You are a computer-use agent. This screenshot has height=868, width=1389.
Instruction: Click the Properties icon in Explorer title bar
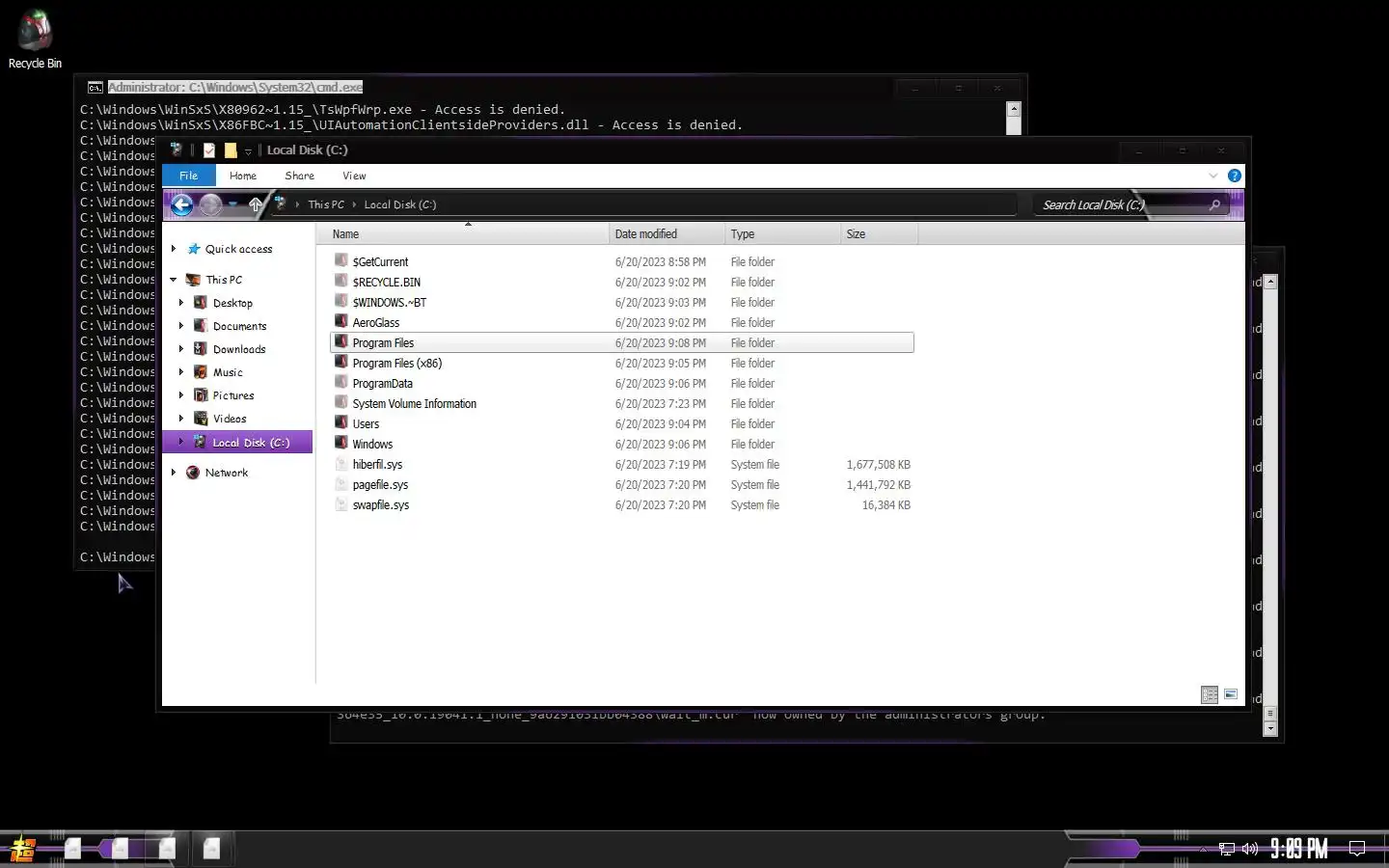[x=209, y=149]
